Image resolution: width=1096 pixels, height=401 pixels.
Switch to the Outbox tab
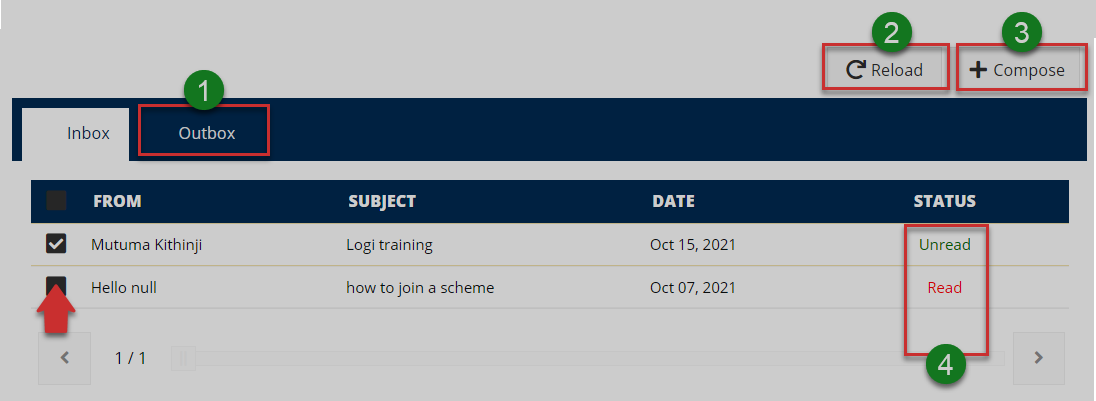[x=206, y=133]
